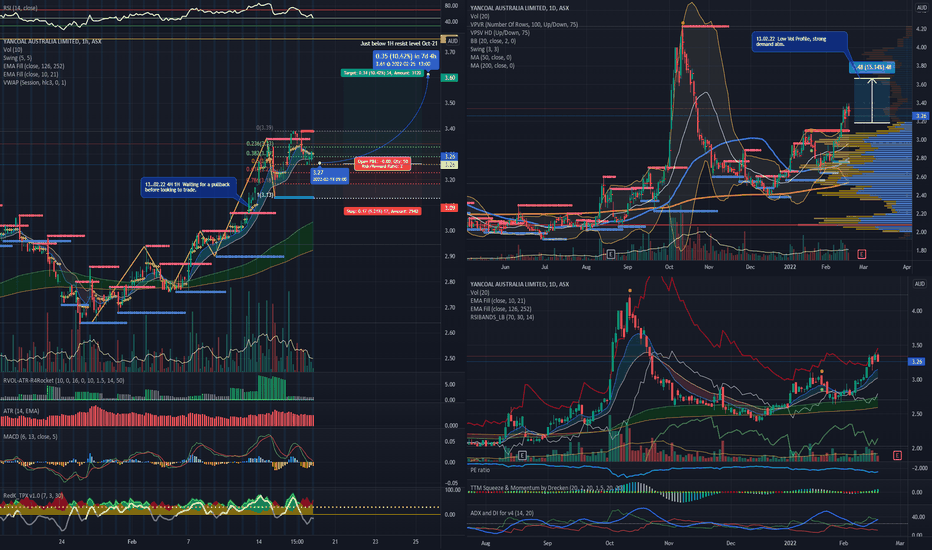Screen dimensions: 932x550
Task: Click the red Stop label of long position
Action: point(382,211)
